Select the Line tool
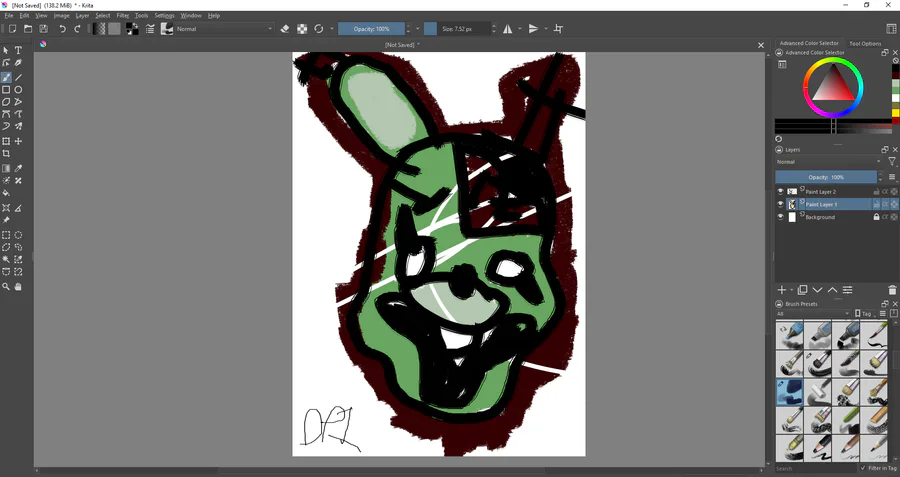This screenshot has height=477, width=900. [x=18, y=77]
